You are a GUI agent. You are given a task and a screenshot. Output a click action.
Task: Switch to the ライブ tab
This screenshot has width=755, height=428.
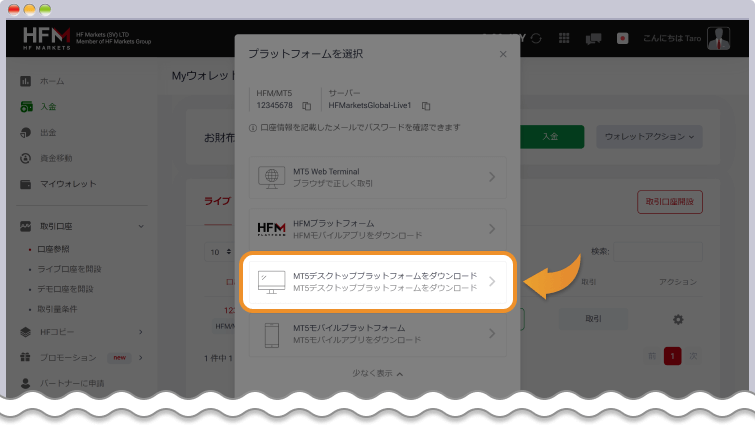coord(217,201)
